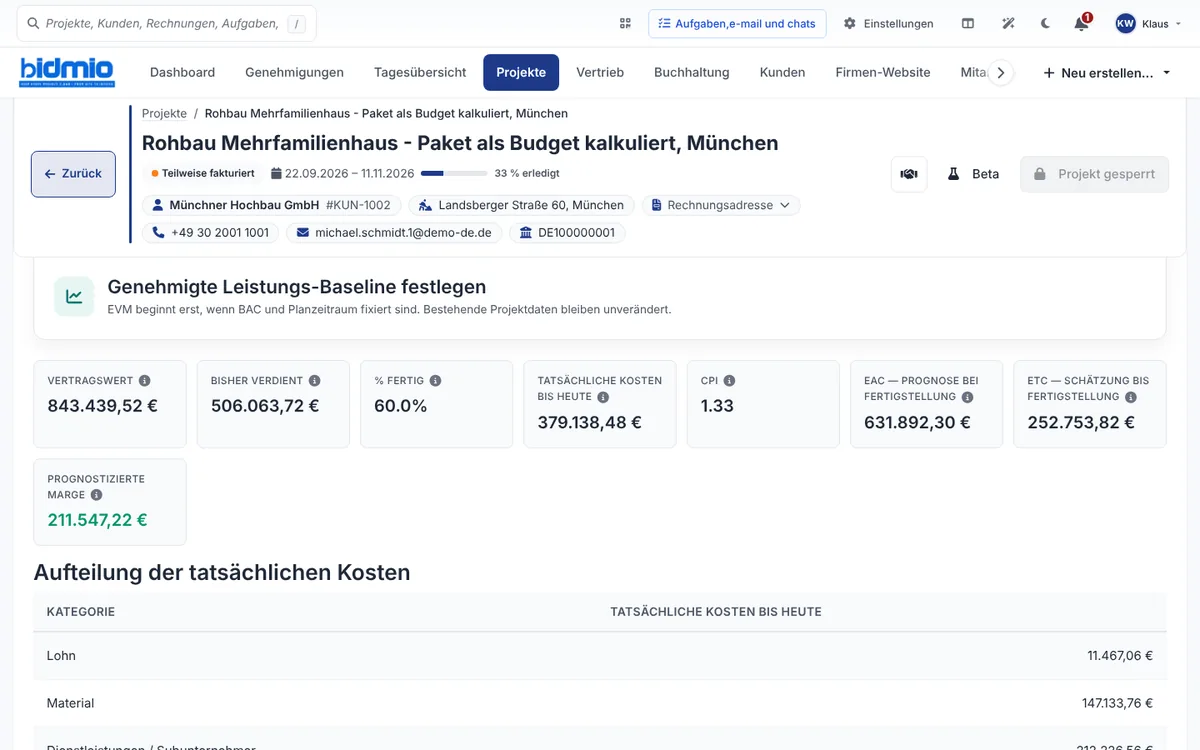
Task: Show info for Prognostizierte Marge
Action: pyautogui.click(x=96, y=495)
